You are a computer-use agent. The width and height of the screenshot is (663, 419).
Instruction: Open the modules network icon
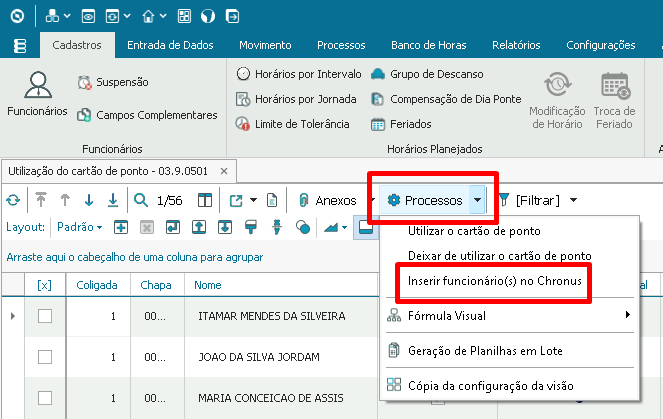pyautogui.click(x=52, y=16)
